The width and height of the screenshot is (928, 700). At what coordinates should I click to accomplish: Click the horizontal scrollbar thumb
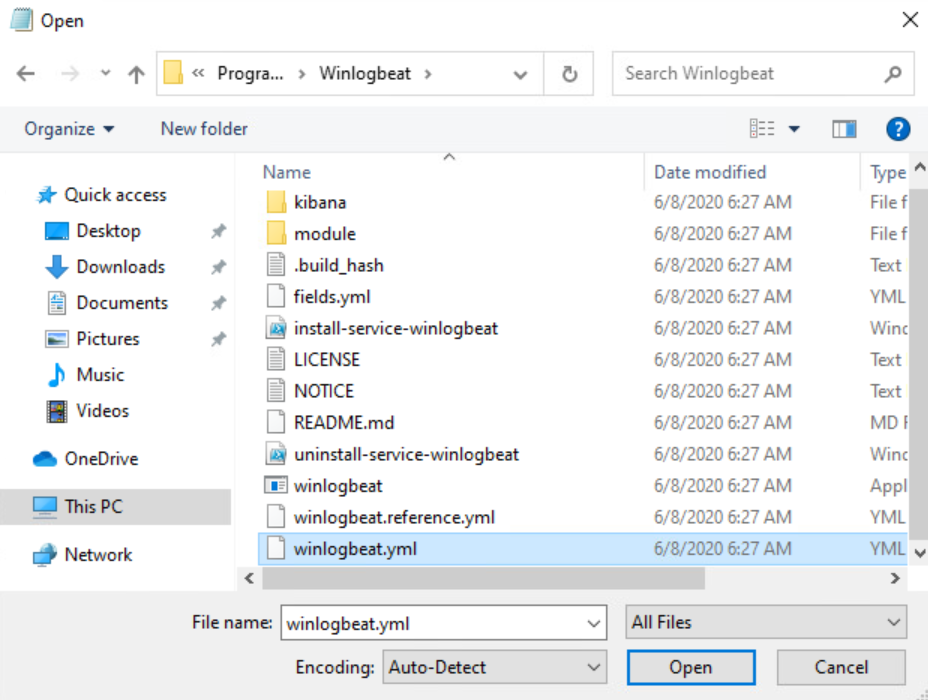click(x=484, y=578)
